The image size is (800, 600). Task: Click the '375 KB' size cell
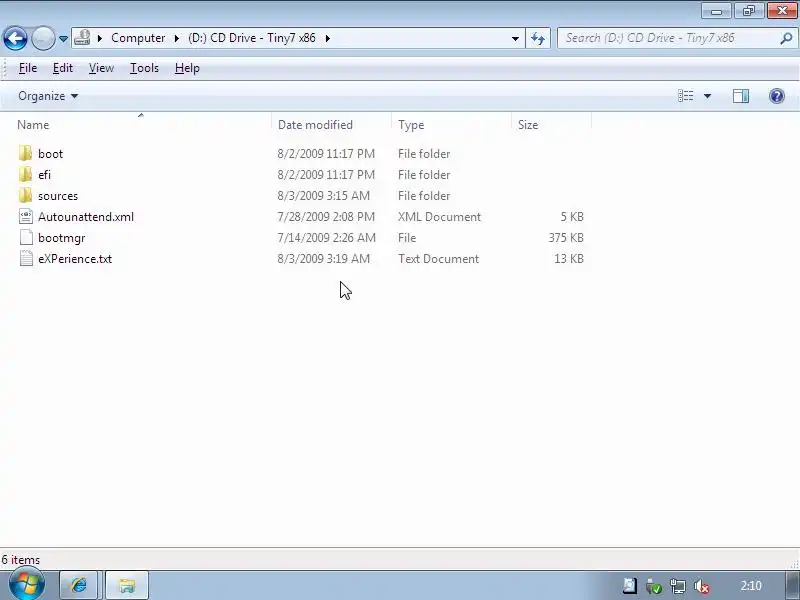pyautogui.click(x=566, y=238)
